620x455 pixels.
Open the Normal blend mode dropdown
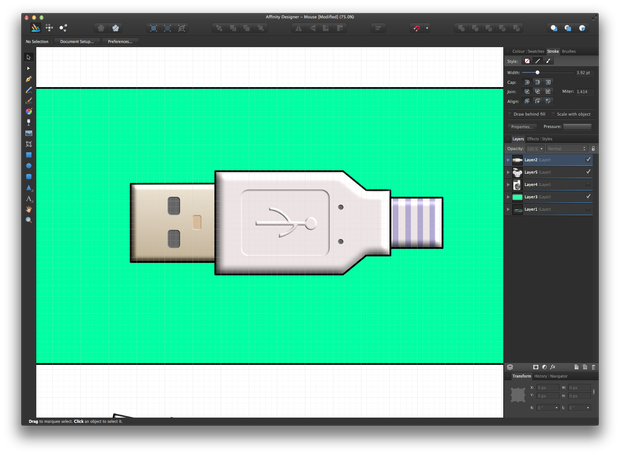point(566,149)
